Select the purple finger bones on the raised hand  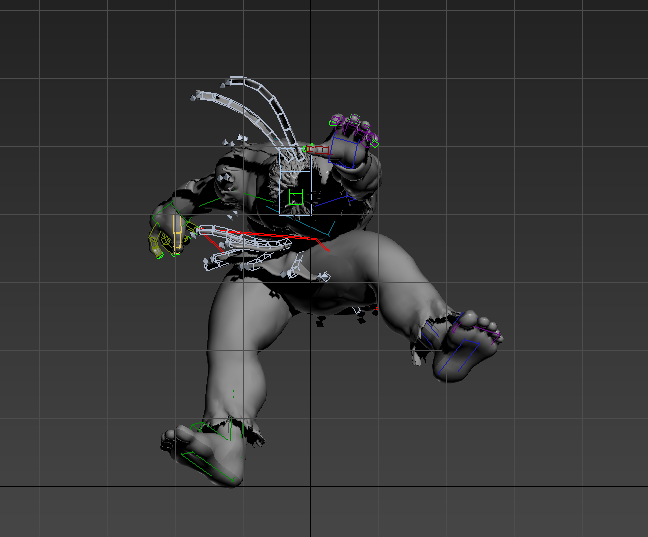[x=354, y=130]
